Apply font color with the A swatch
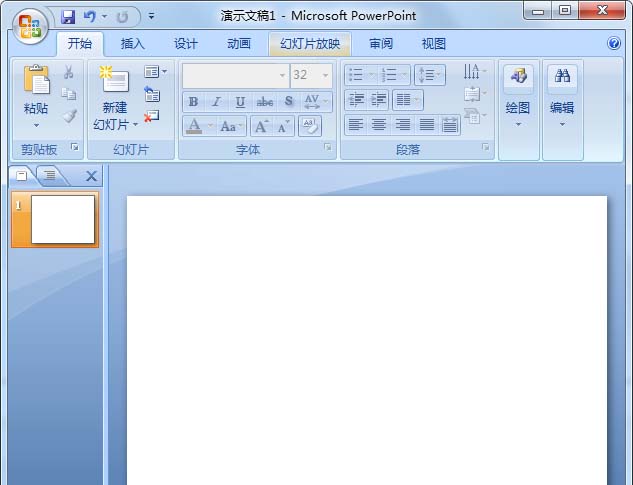 [x=194, y=126]
